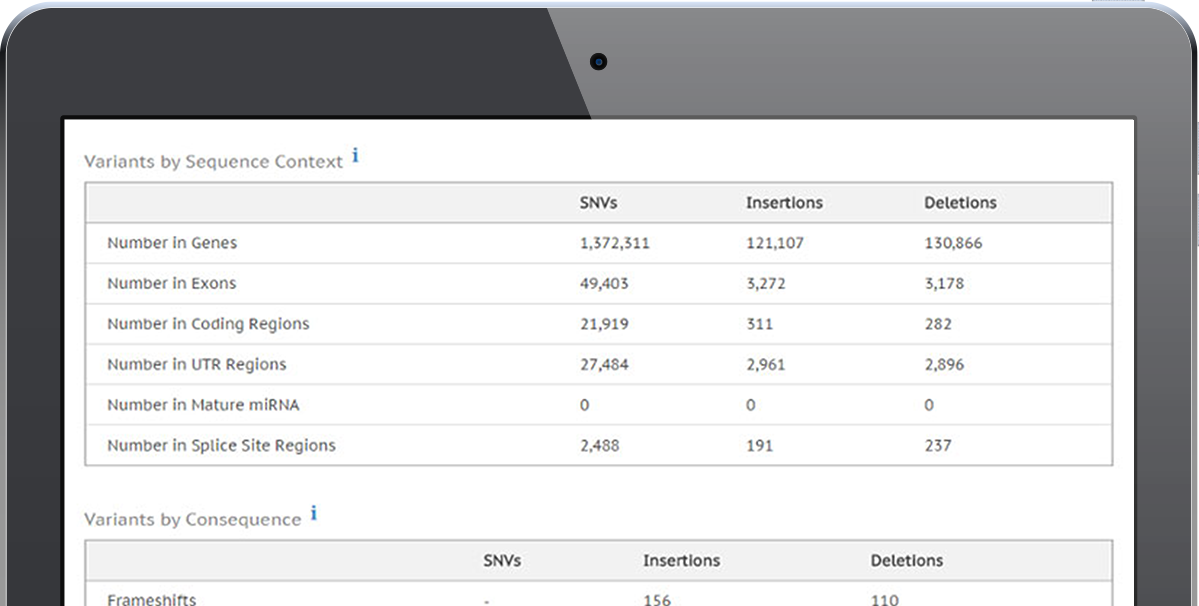Select the Number in Mature miRNA row label
The width and height of the screenshot is (1199, 606).
[203, 405]
